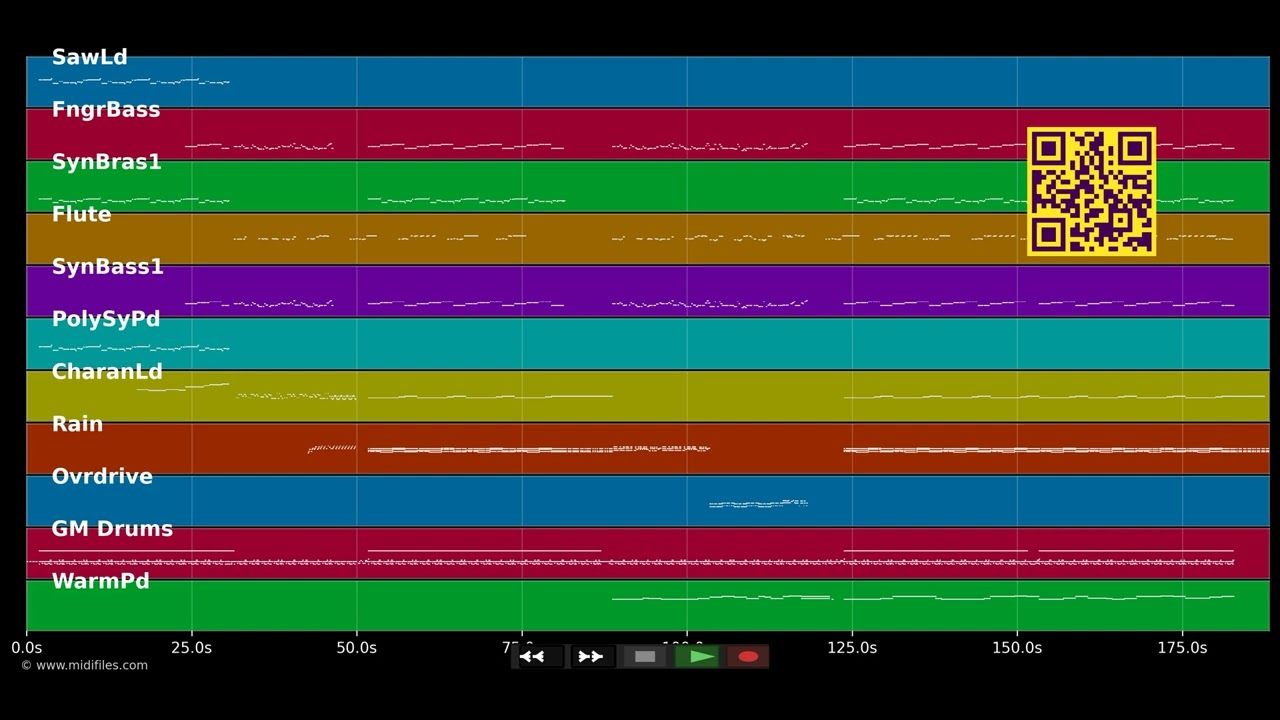
Task: Select the Ovrdrive track label
Action: click(x=102, y=476)
